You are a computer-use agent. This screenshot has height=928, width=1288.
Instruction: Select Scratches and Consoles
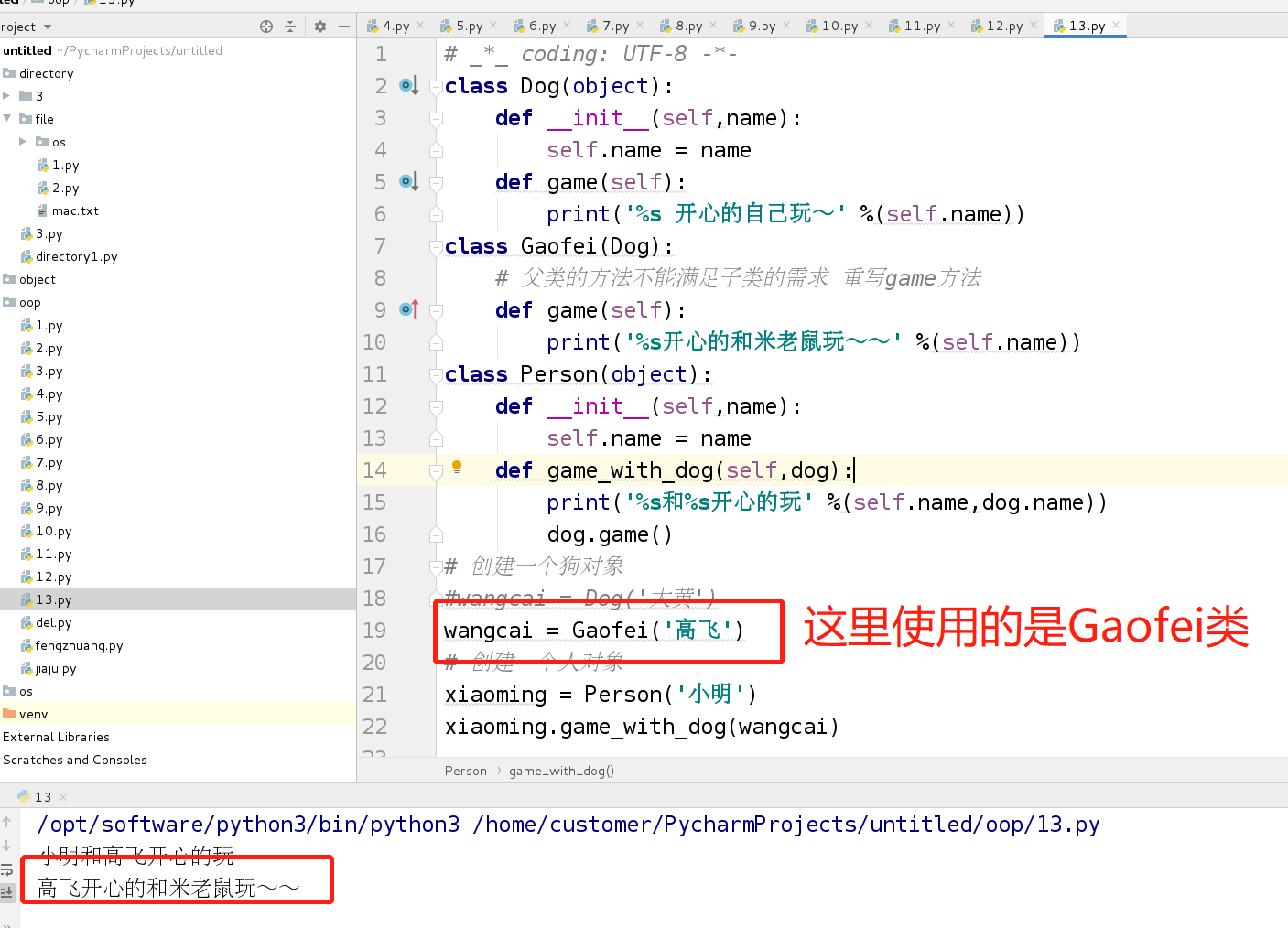tap(75, 760)
